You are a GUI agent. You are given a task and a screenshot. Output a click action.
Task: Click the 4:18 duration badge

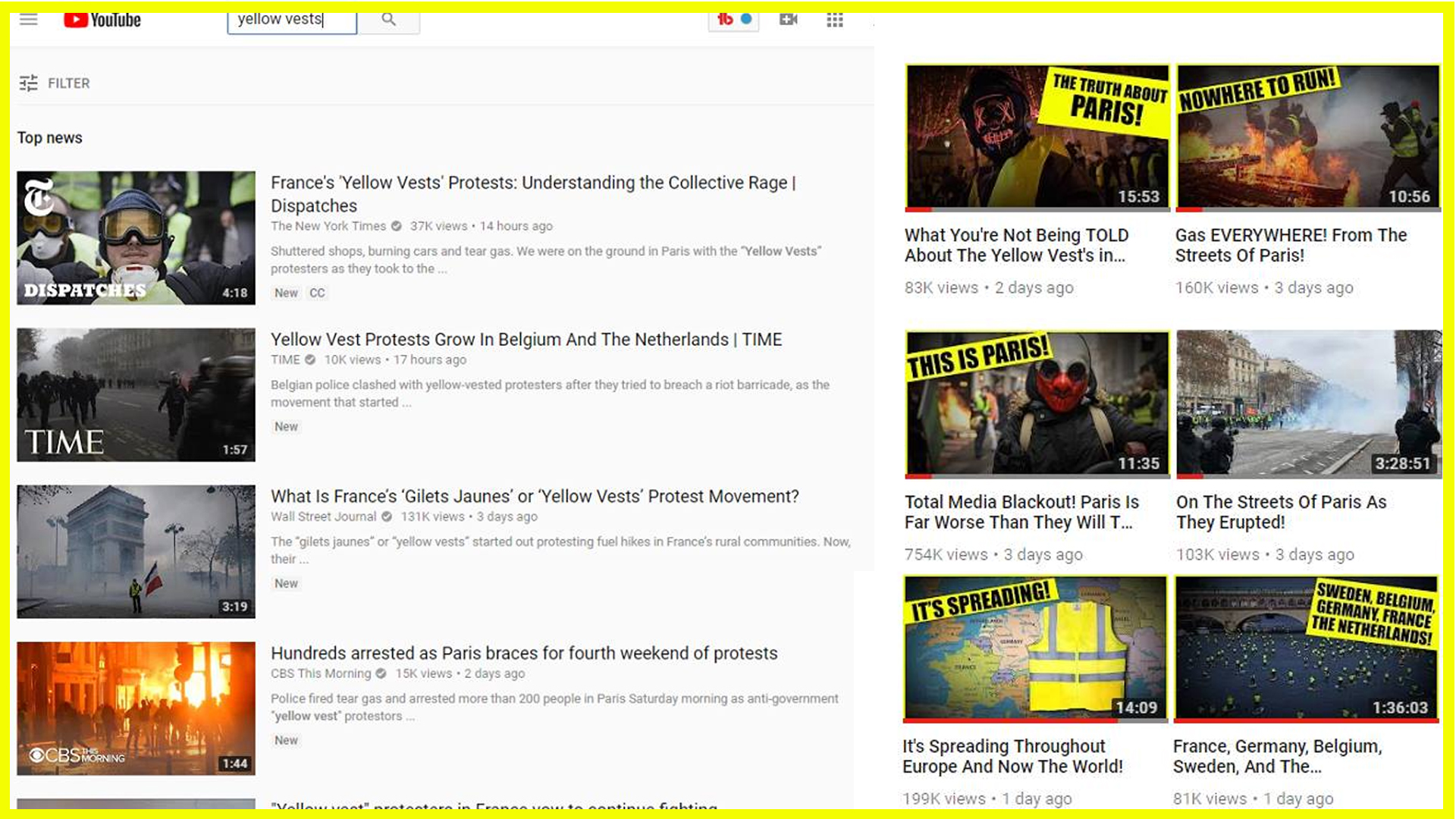pos(235,293)
